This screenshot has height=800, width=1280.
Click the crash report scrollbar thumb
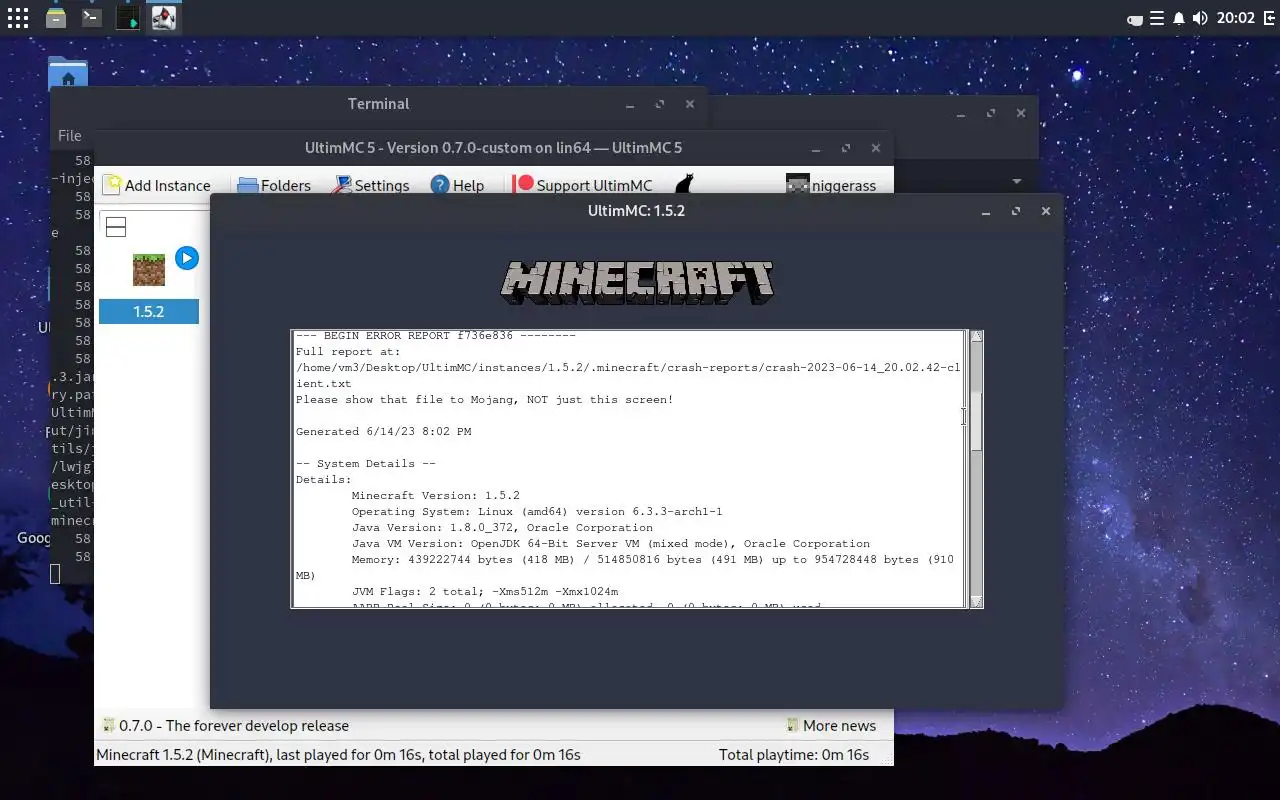976,421
